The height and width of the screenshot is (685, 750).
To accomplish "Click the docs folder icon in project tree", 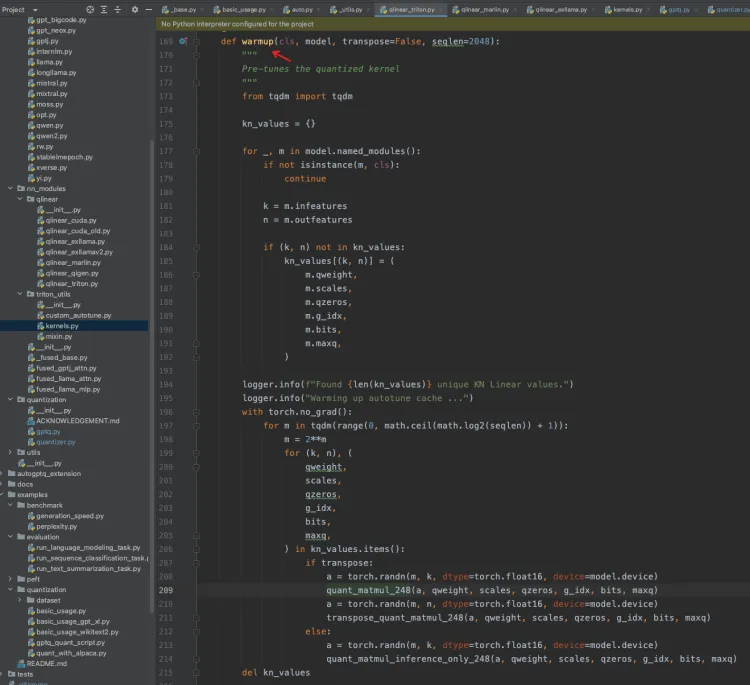I will click(11, 484).
